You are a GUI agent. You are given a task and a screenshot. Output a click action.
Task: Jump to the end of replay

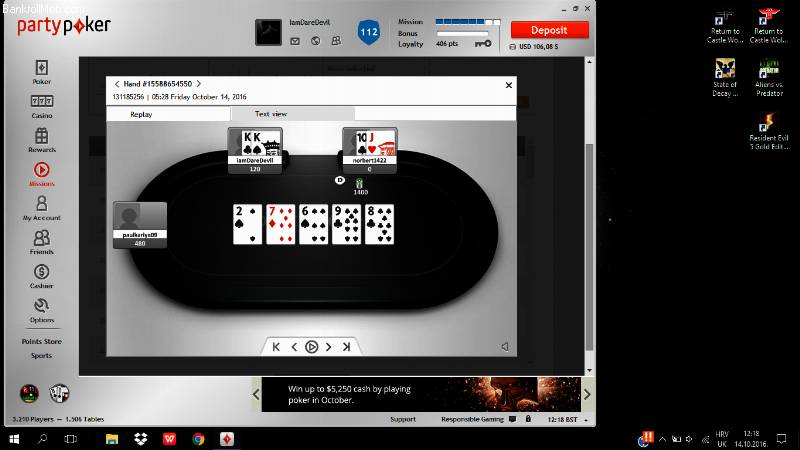(346, 347)
